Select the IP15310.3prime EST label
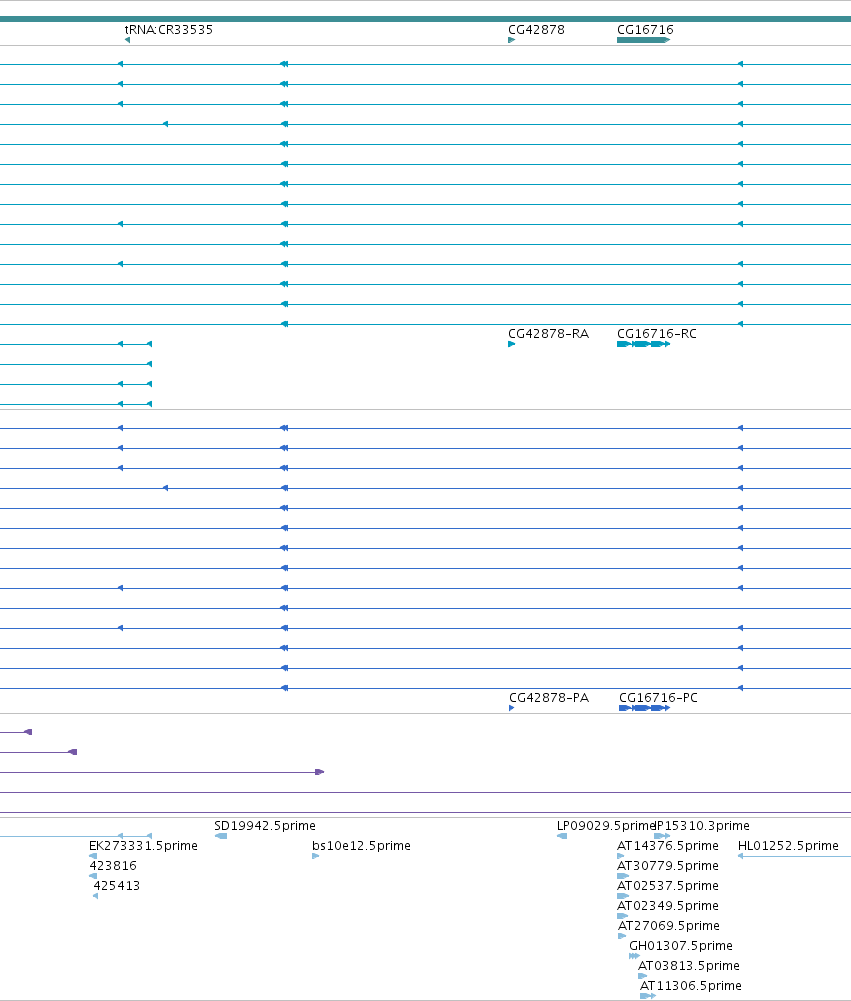 point(702,825)
